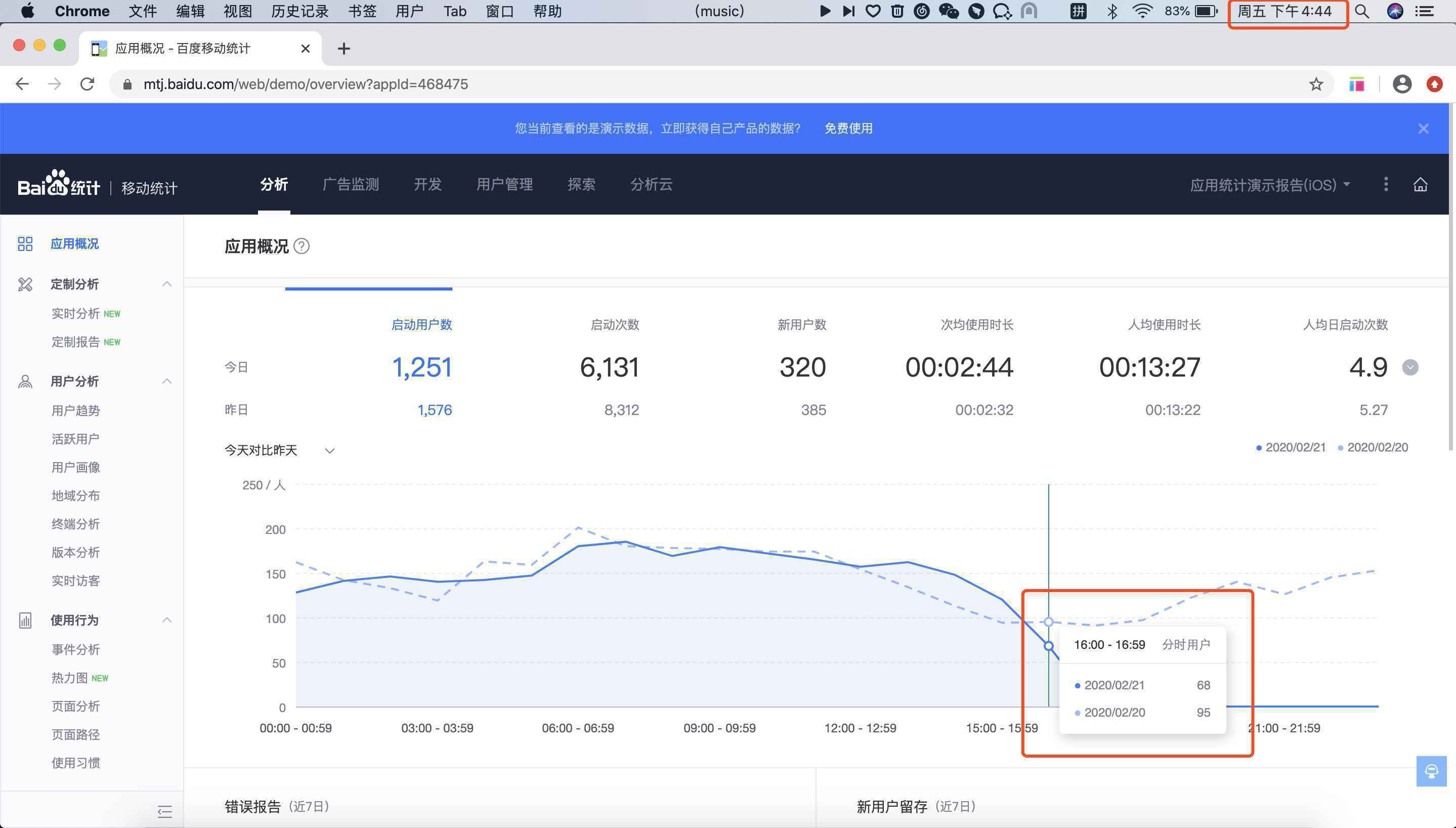This screenshot has height=828, width=1456.
Task: Select the 新用户数 metric column
Action: (x=802, y=325)
